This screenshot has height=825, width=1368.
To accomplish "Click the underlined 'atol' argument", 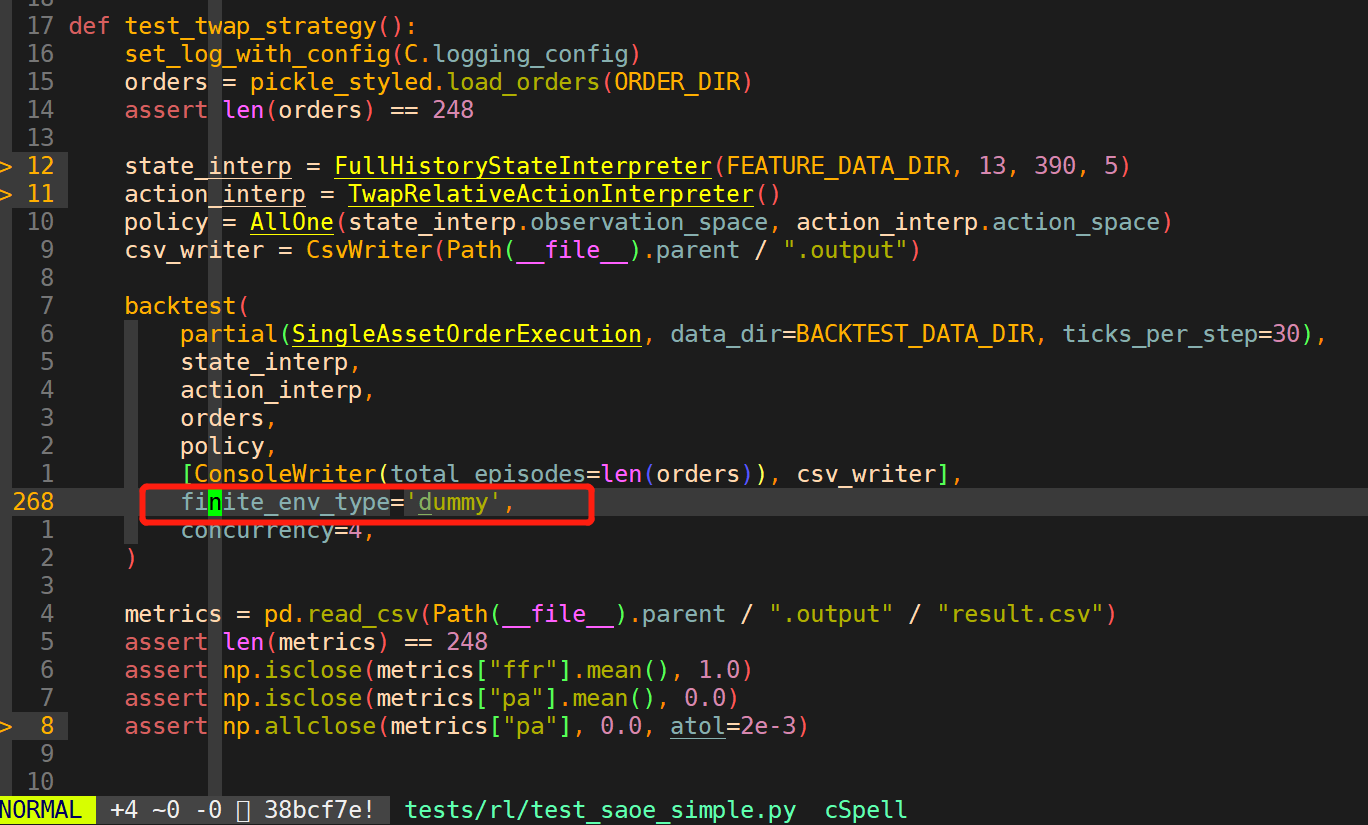I will [697, 725].
